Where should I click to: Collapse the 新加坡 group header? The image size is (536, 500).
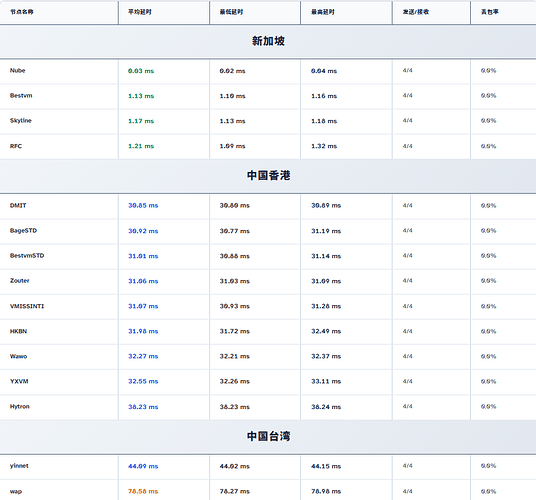268,41
